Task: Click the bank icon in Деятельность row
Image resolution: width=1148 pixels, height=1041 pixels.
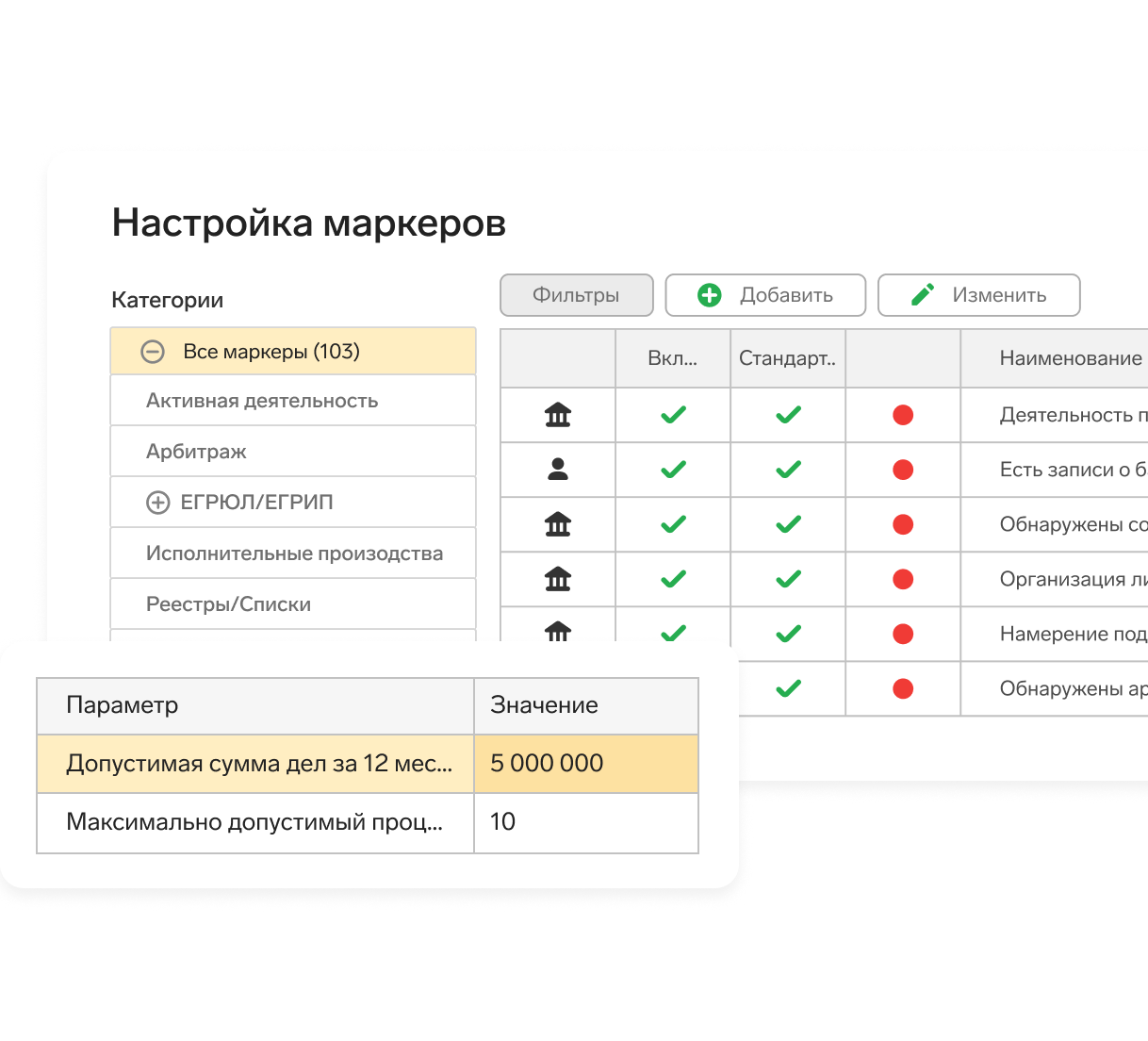Action: click(x=558, y=415)
